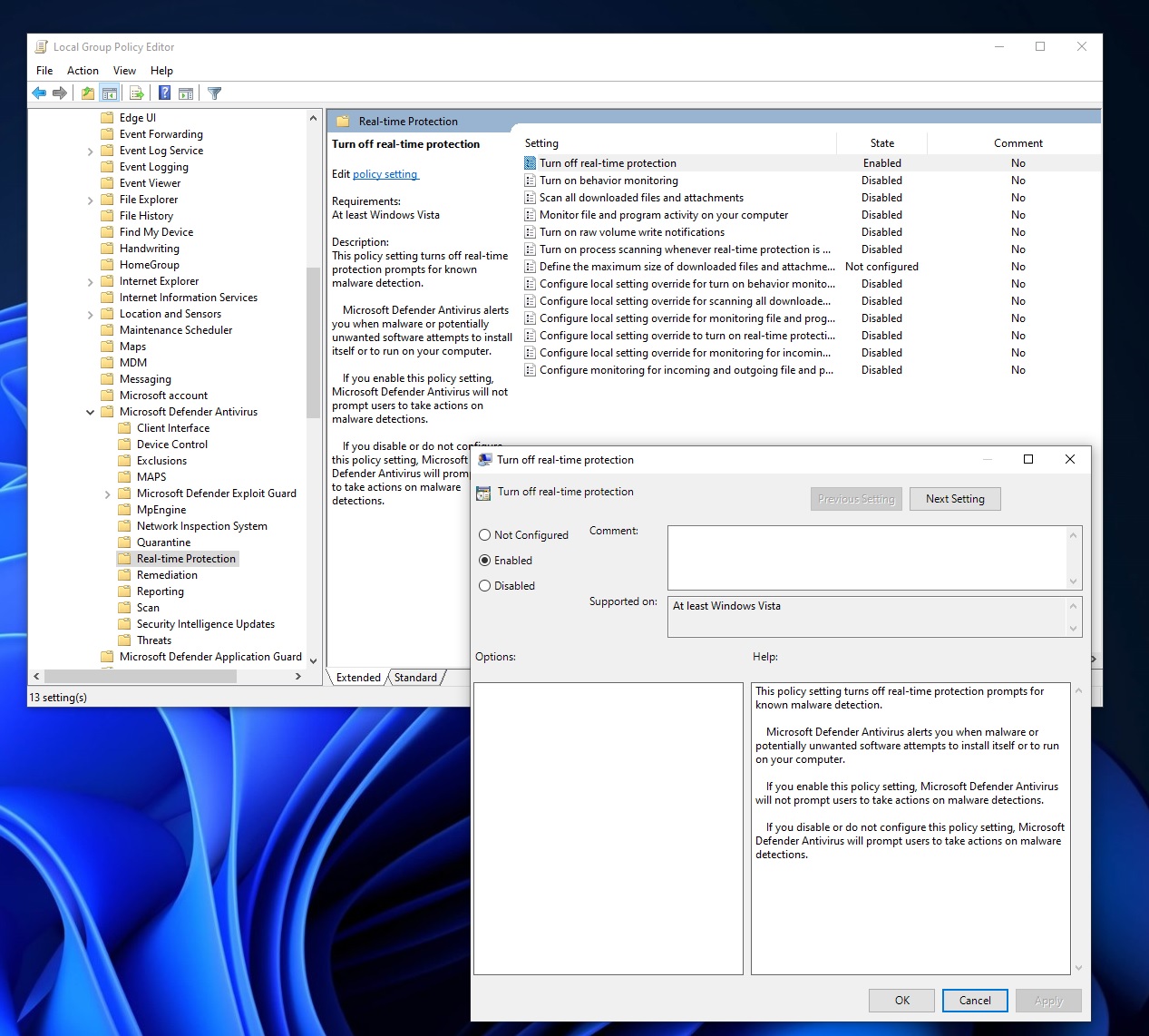This screenshot has width=1149, height=1036.
Task: Click the folder icon for Quarantine
Action: pyautogui.click(x=124, y=542)
